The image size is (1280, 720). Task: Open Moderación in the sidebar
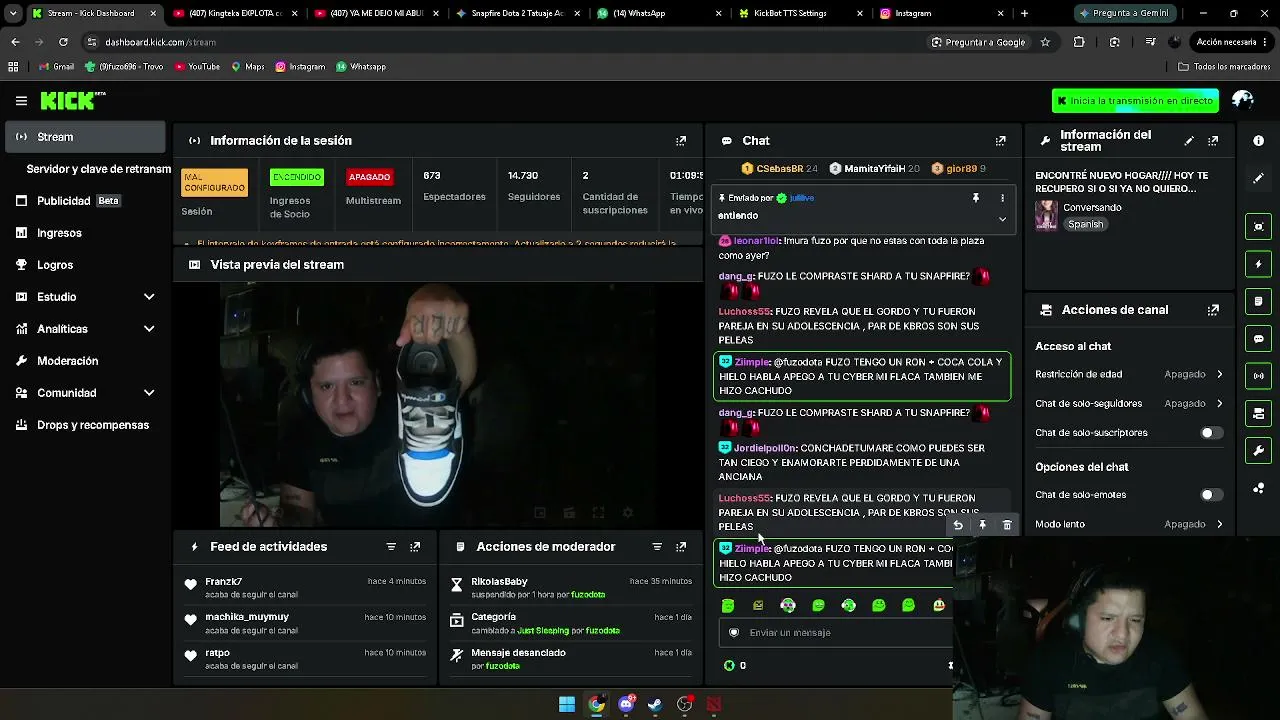[x=86, y=361]
